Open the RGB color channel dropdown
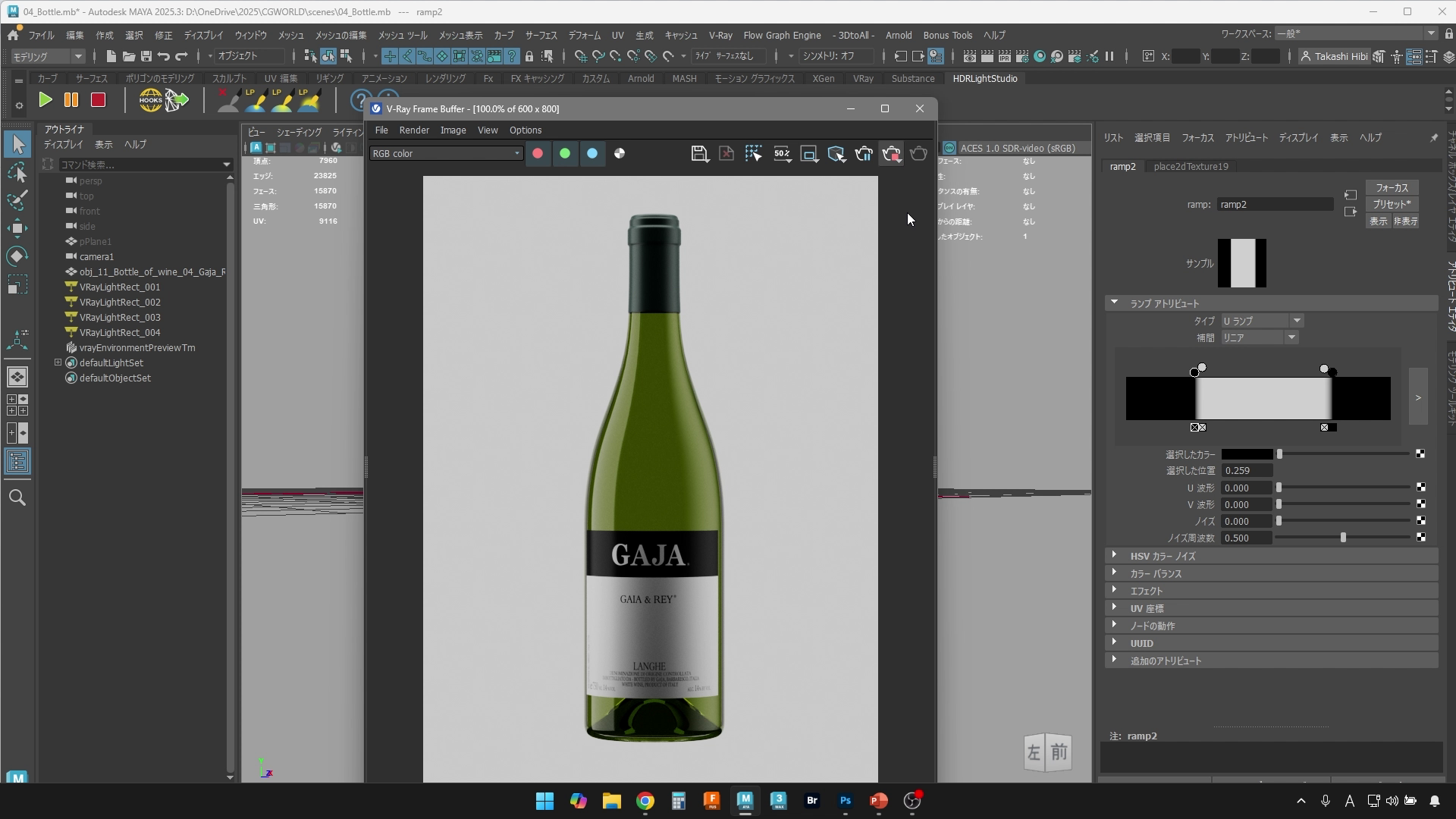This screenshot has height=819, width=1456. pos(446,154)
